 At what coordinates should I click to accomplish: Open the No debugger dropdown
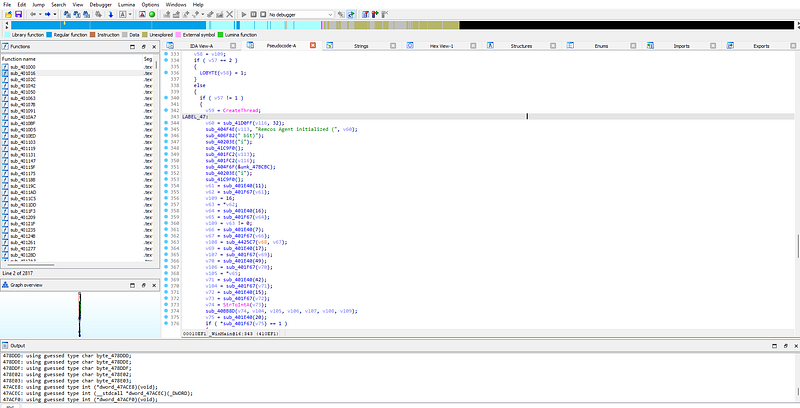pyautogui.click(x=301, y=14)
